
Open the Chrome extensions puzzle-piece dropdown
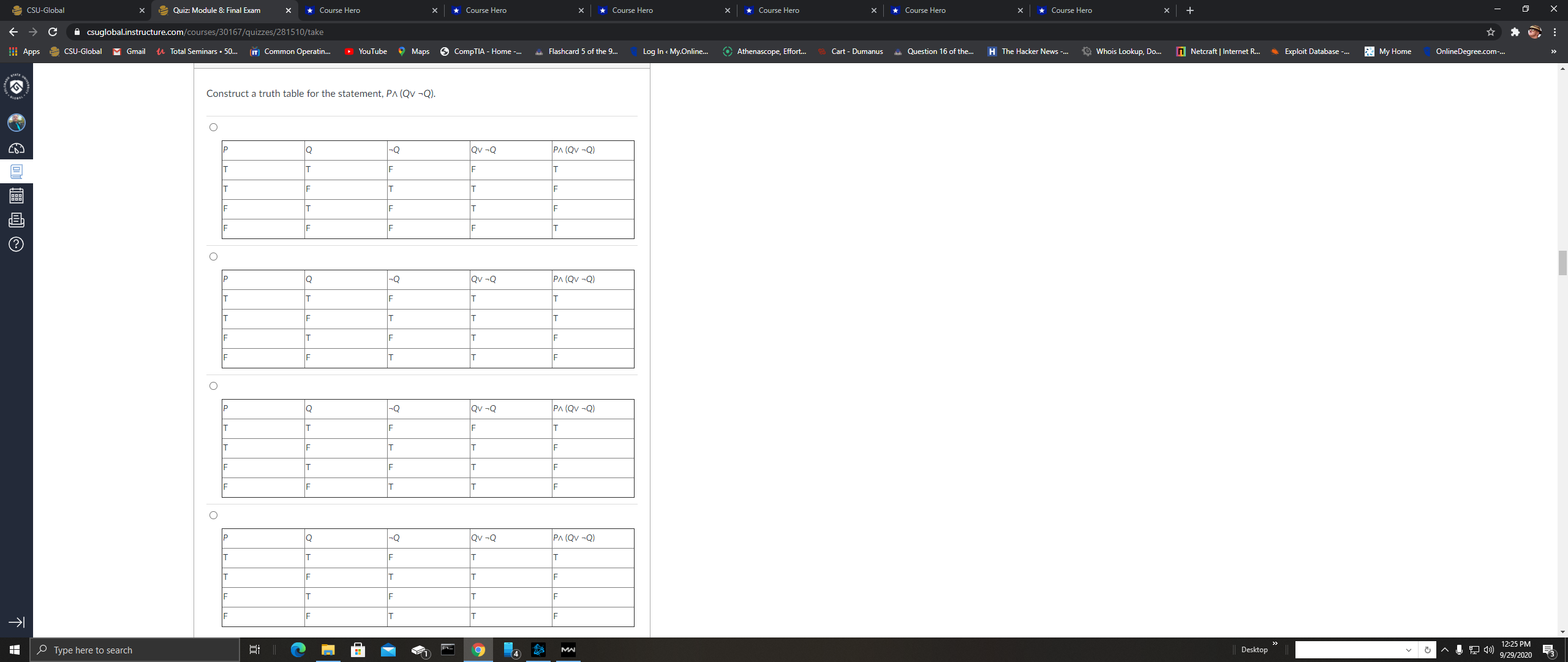(1513, 31)
